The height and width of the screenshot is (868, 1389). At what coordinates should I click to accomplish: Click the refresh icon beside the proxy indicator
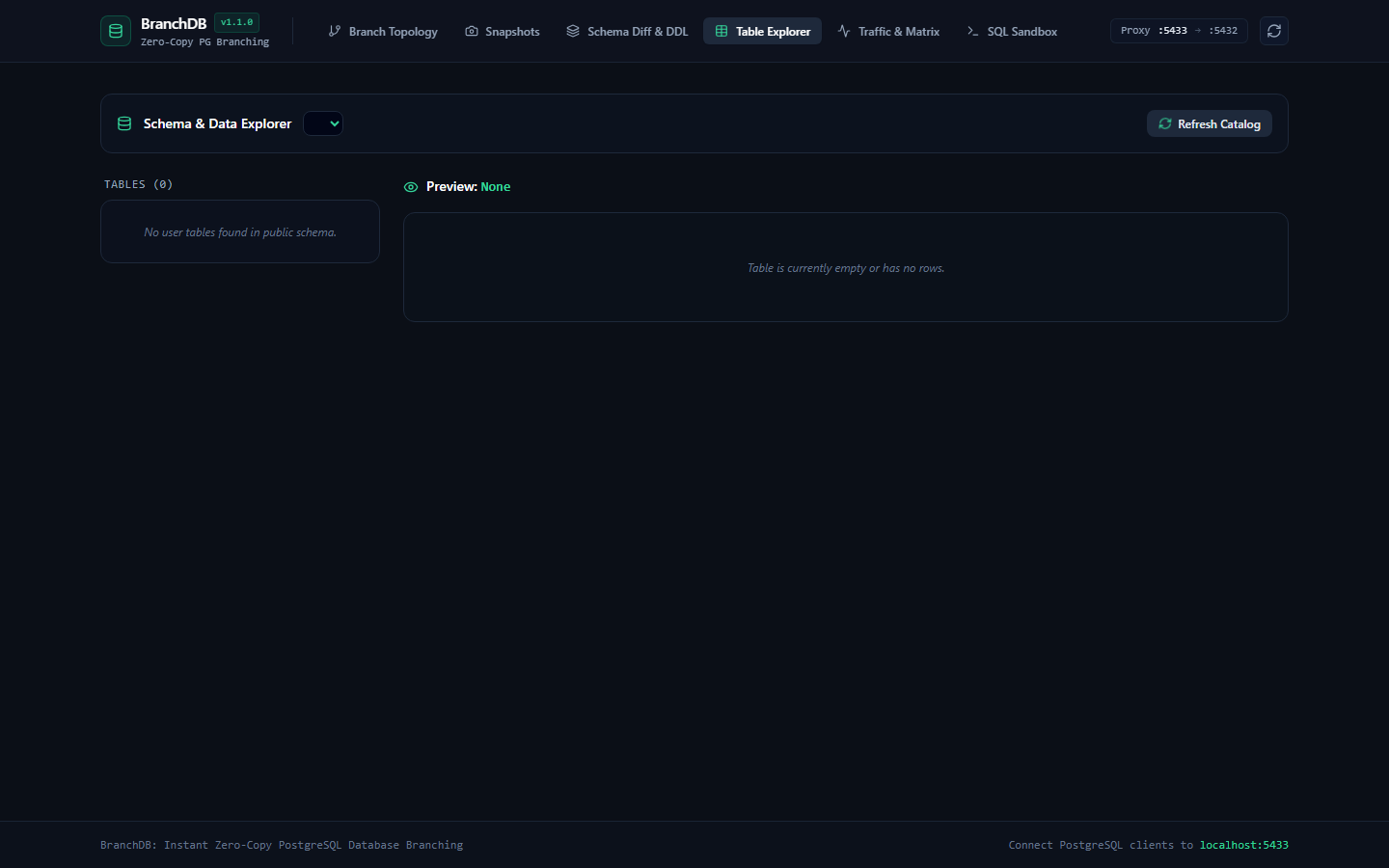1274,31
